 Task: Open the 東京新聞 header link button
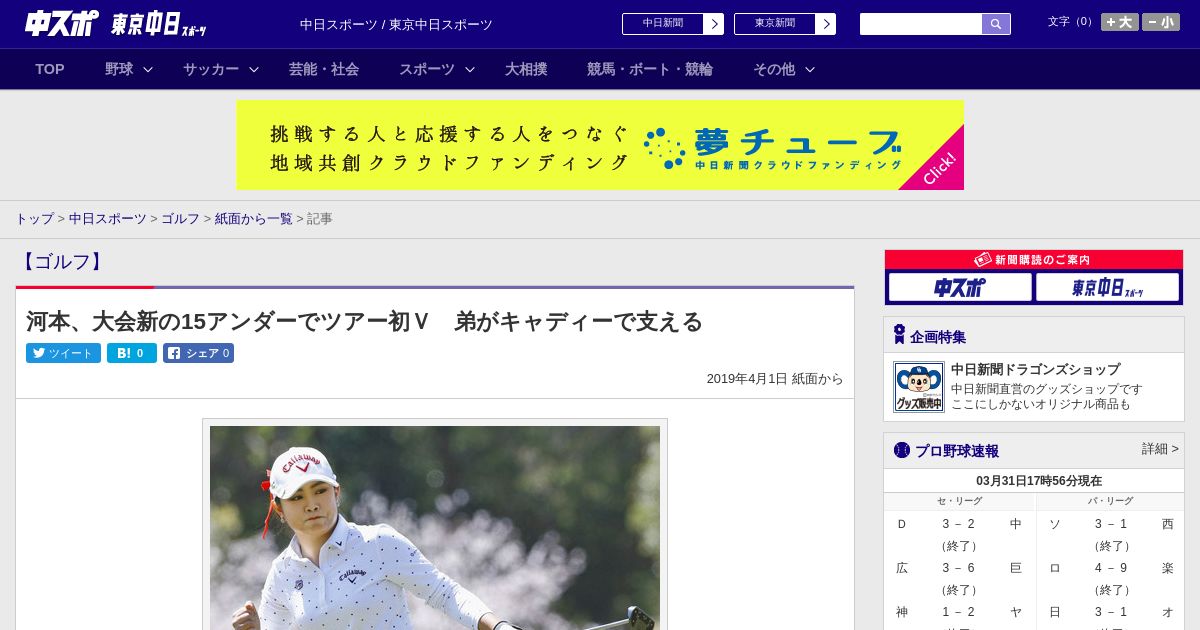775,24
